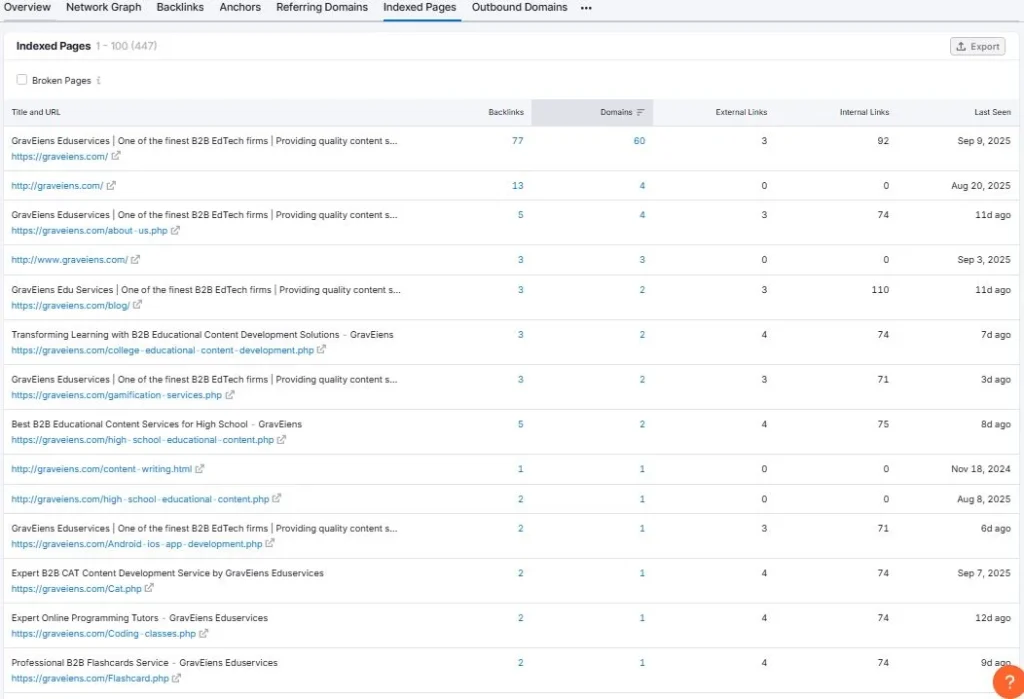Open the Coding-classes.php URL link
This screenshot has width=1024, height=699.
coord(103,634)
